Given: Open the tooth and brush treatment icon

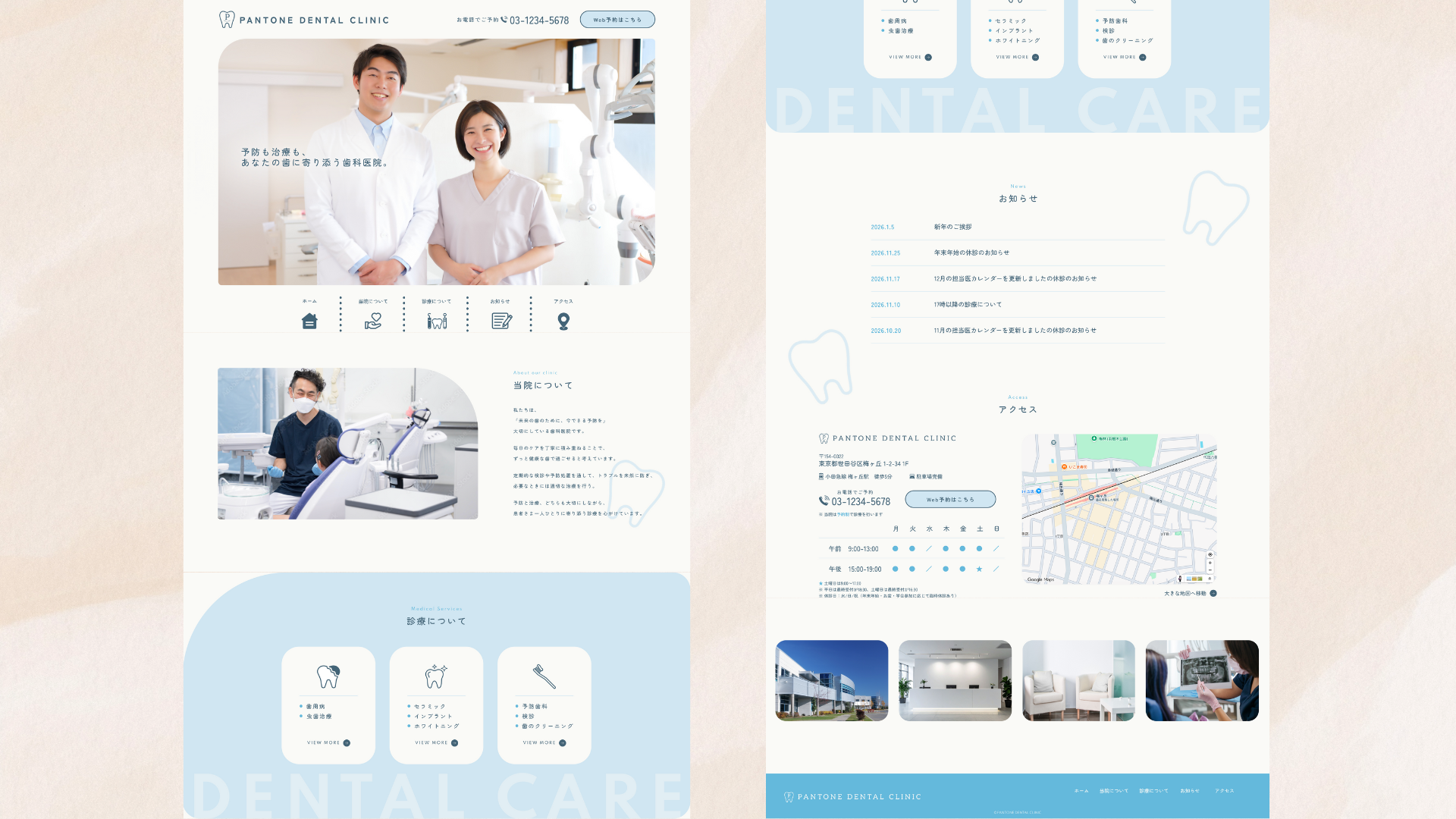Looking at the screenshot, I should tap(437, 321).
